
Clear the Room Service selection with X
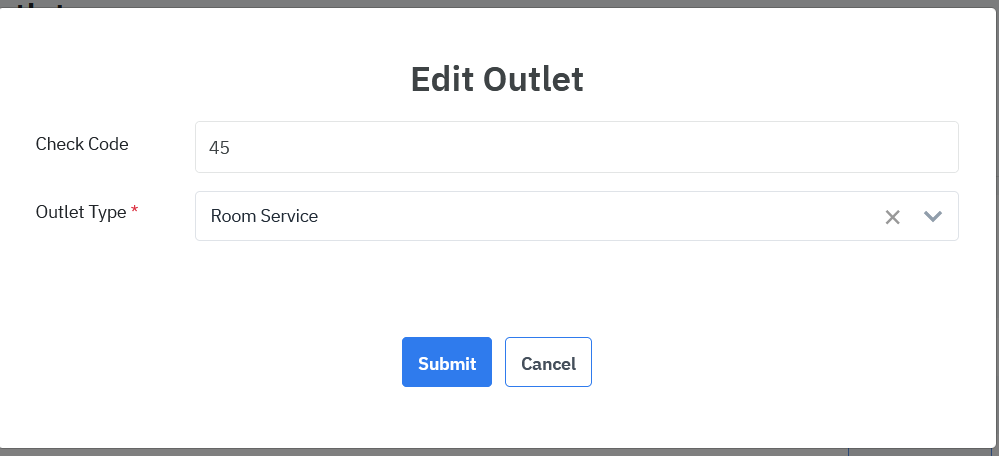click(x=893, y=217)
